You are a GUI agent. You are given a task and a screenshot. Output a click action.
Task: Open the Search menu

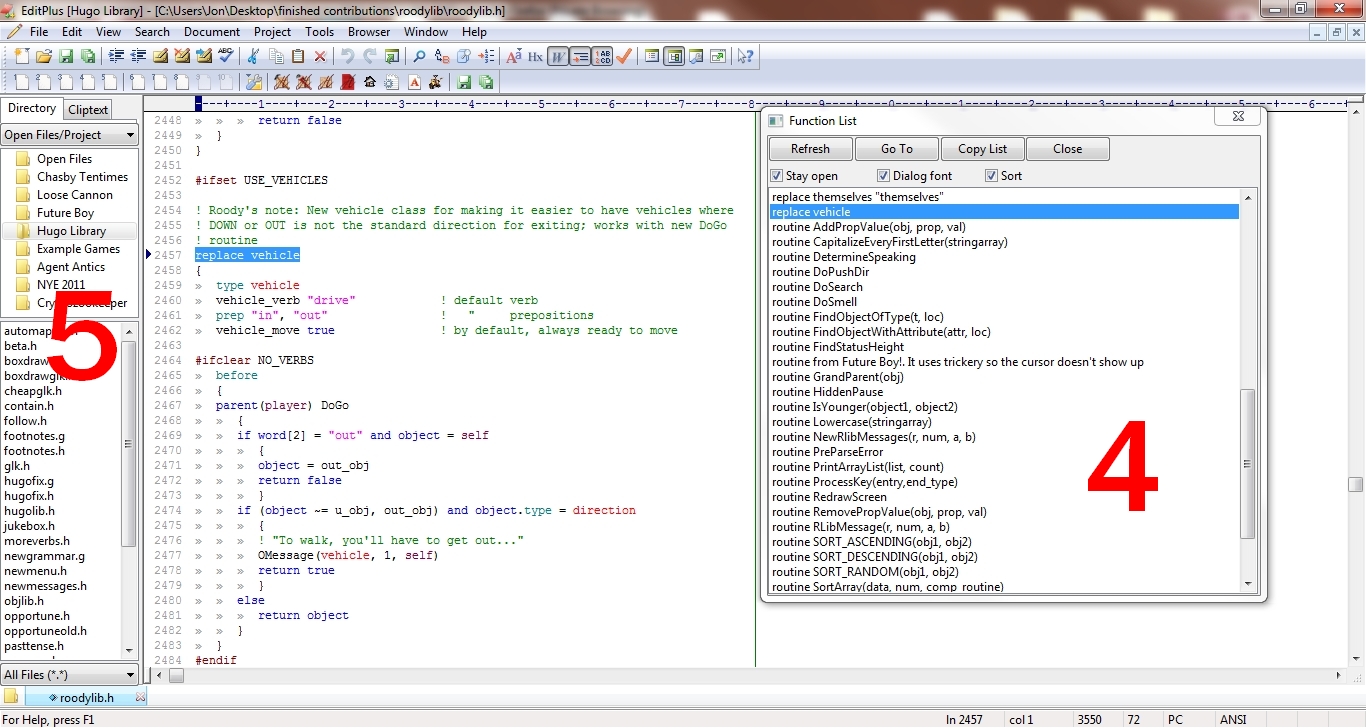[x=152, y=32]
